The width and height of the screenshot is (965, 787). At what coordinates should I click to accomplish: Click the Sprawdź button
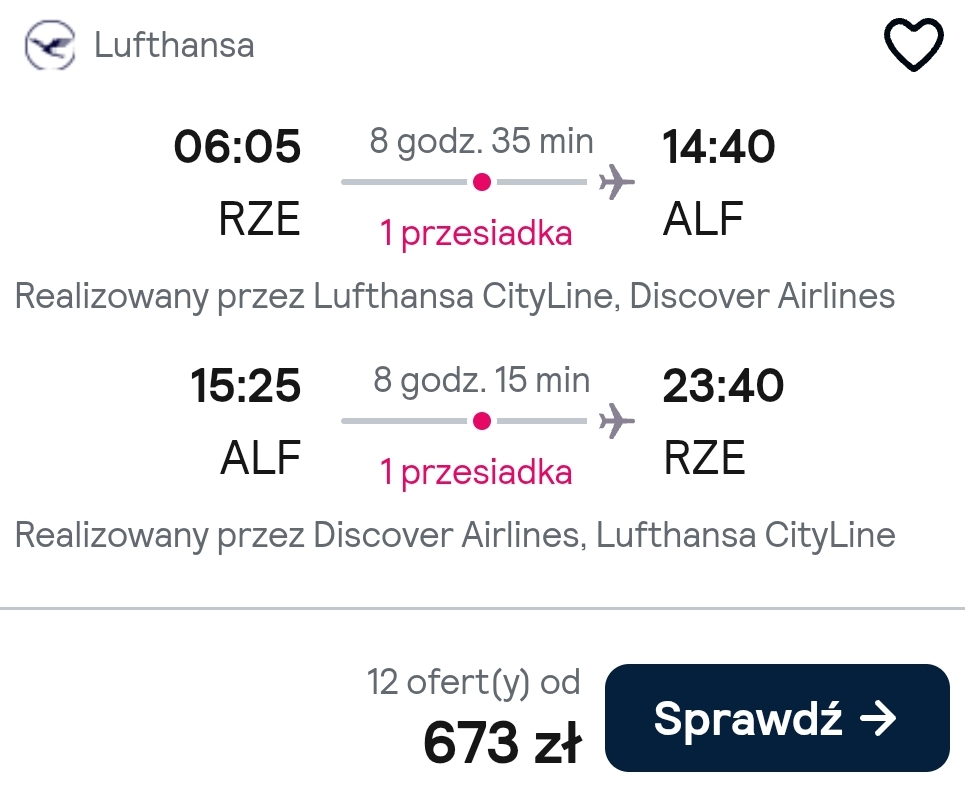pos(777,717)
